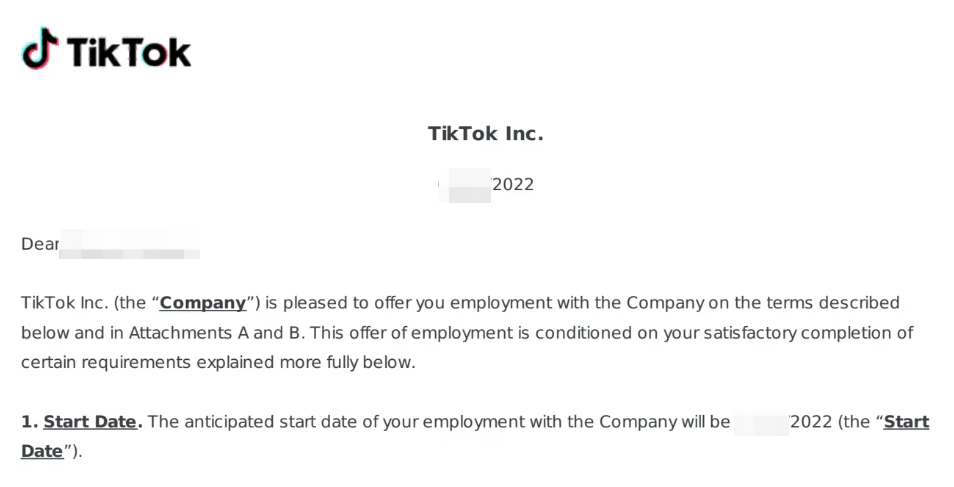Click the underlined 'Date' on the last line

pyautogui.click(x=43, y=451)
